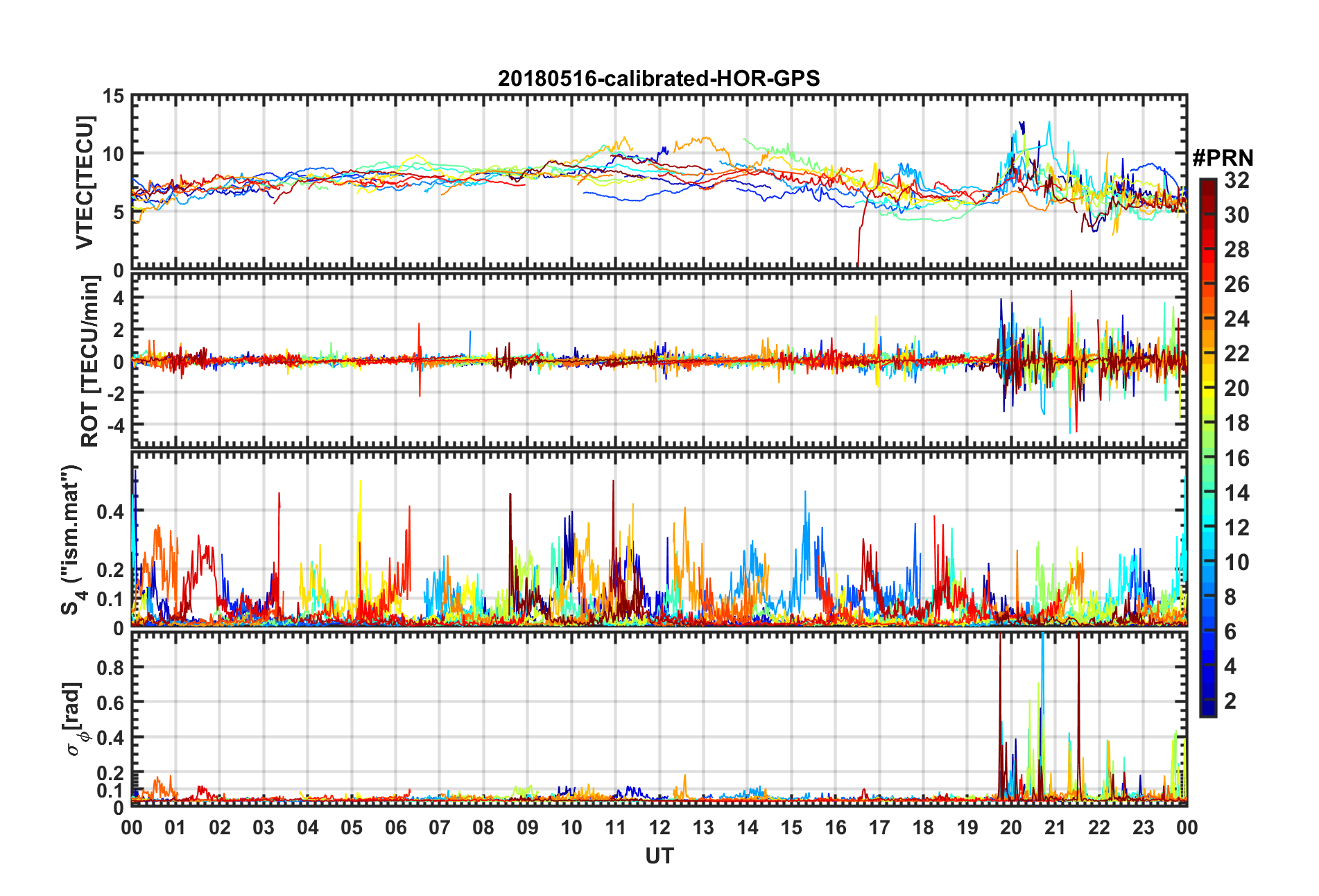This screenshot has height=896, width=1319.
Task: Click the colorbar tick label 2
Action: 1230,701
